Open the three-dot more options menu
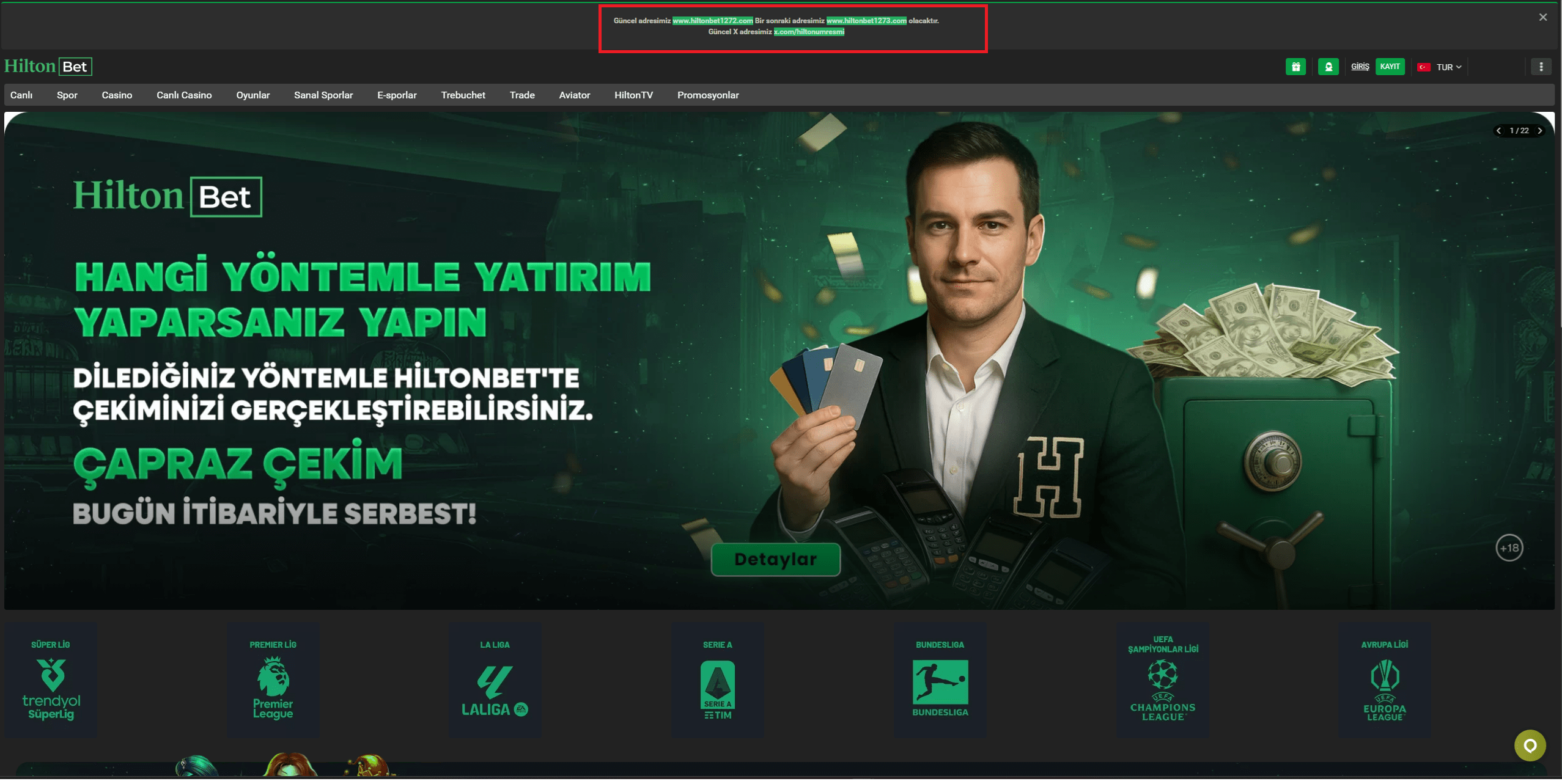Image resolution: width=1562 pixels, height=784 pixels. click(1541, 67)
